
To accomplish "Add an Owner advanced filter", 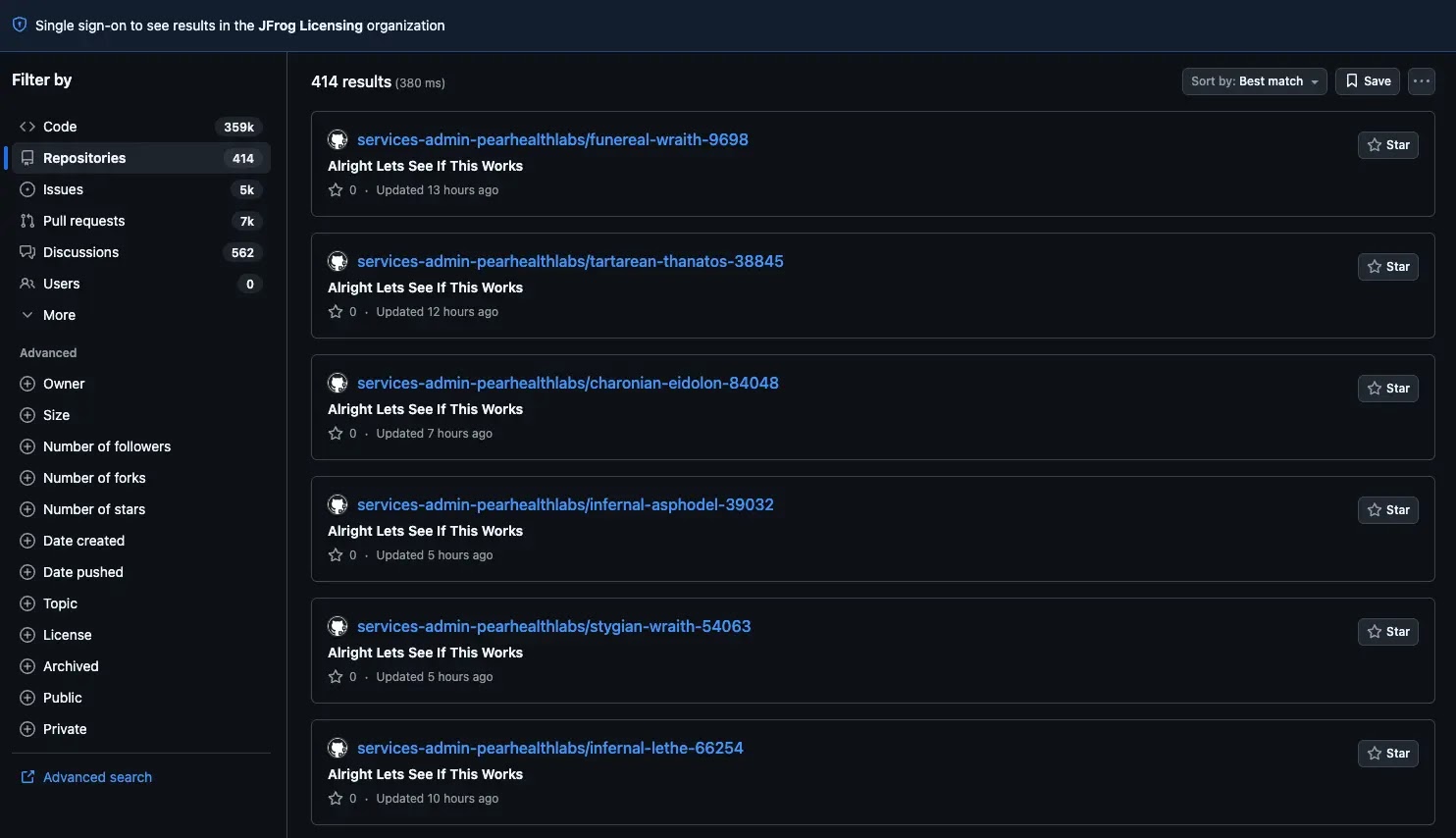I will (x=140, y=384).
